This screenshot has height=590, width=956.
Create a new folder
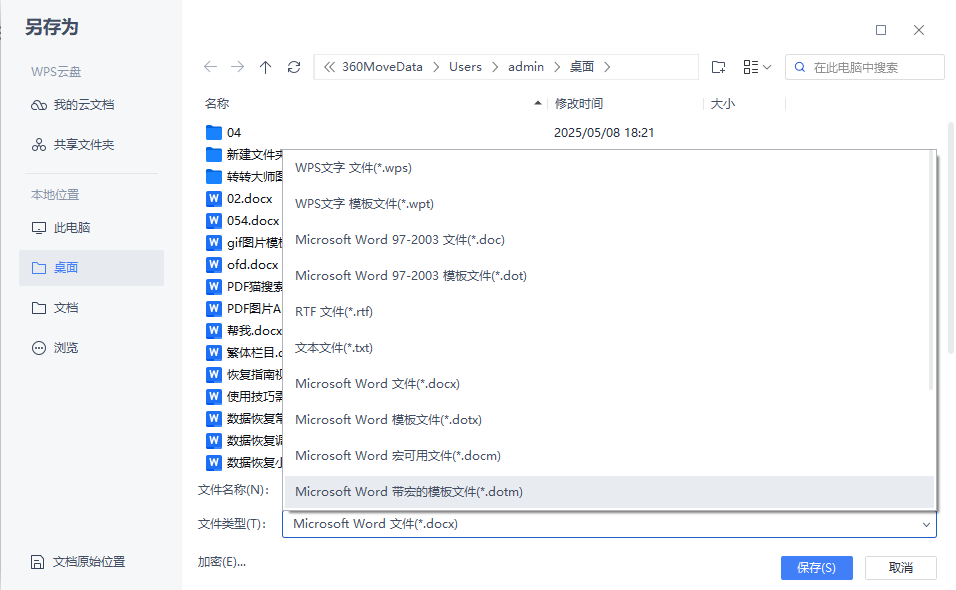[718, 66]
